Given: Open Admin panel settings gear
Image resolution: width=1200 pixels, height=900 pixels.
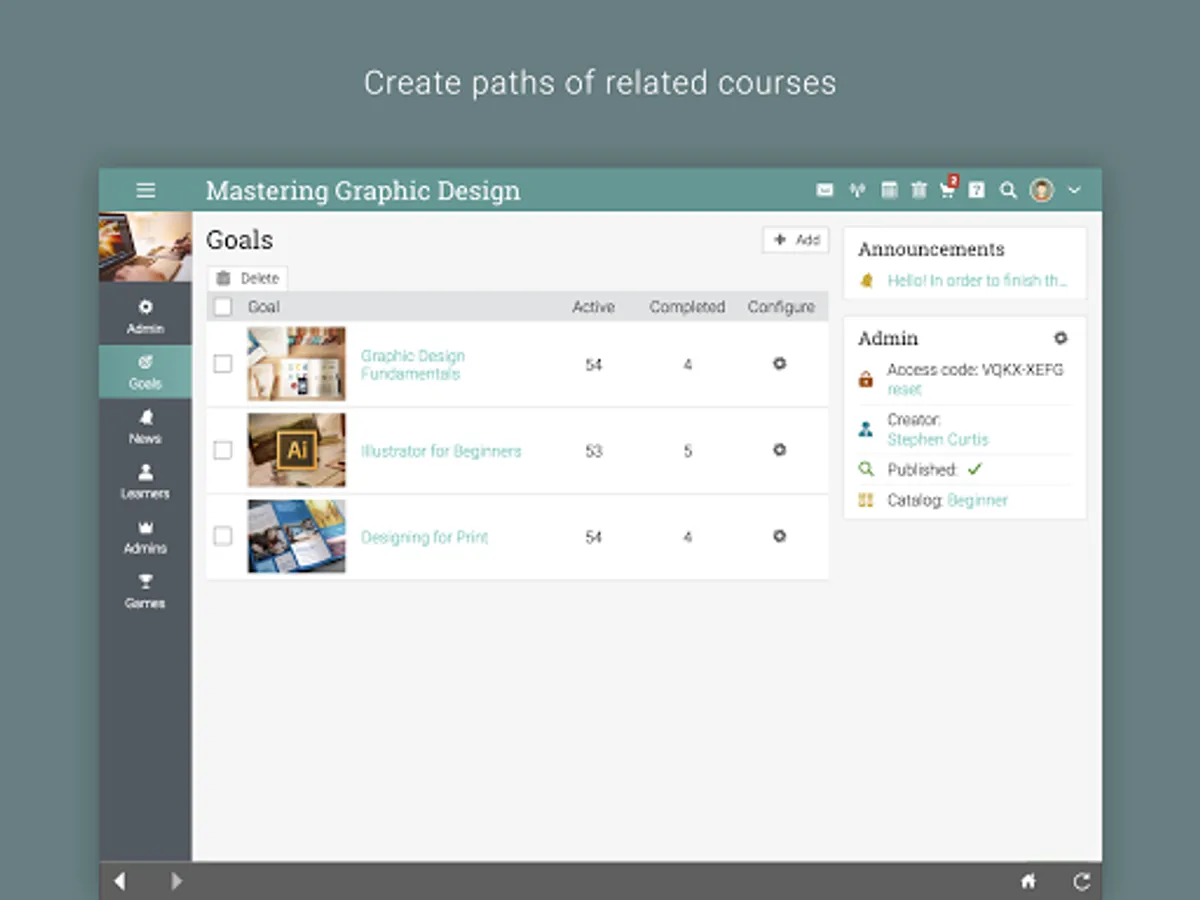Looking at the screenshot, I should 1061,338.
